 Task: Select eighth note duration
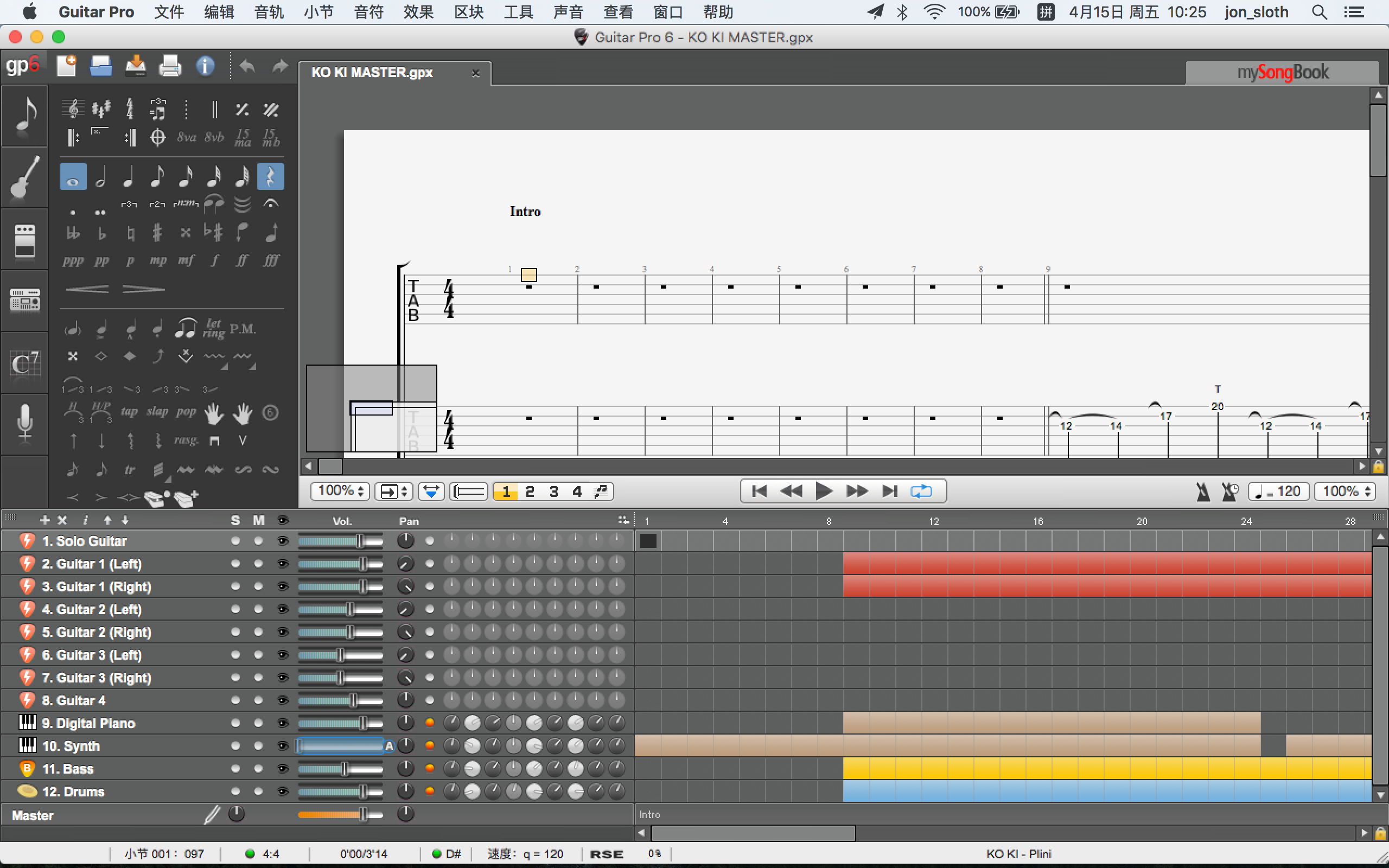(157, 176)
